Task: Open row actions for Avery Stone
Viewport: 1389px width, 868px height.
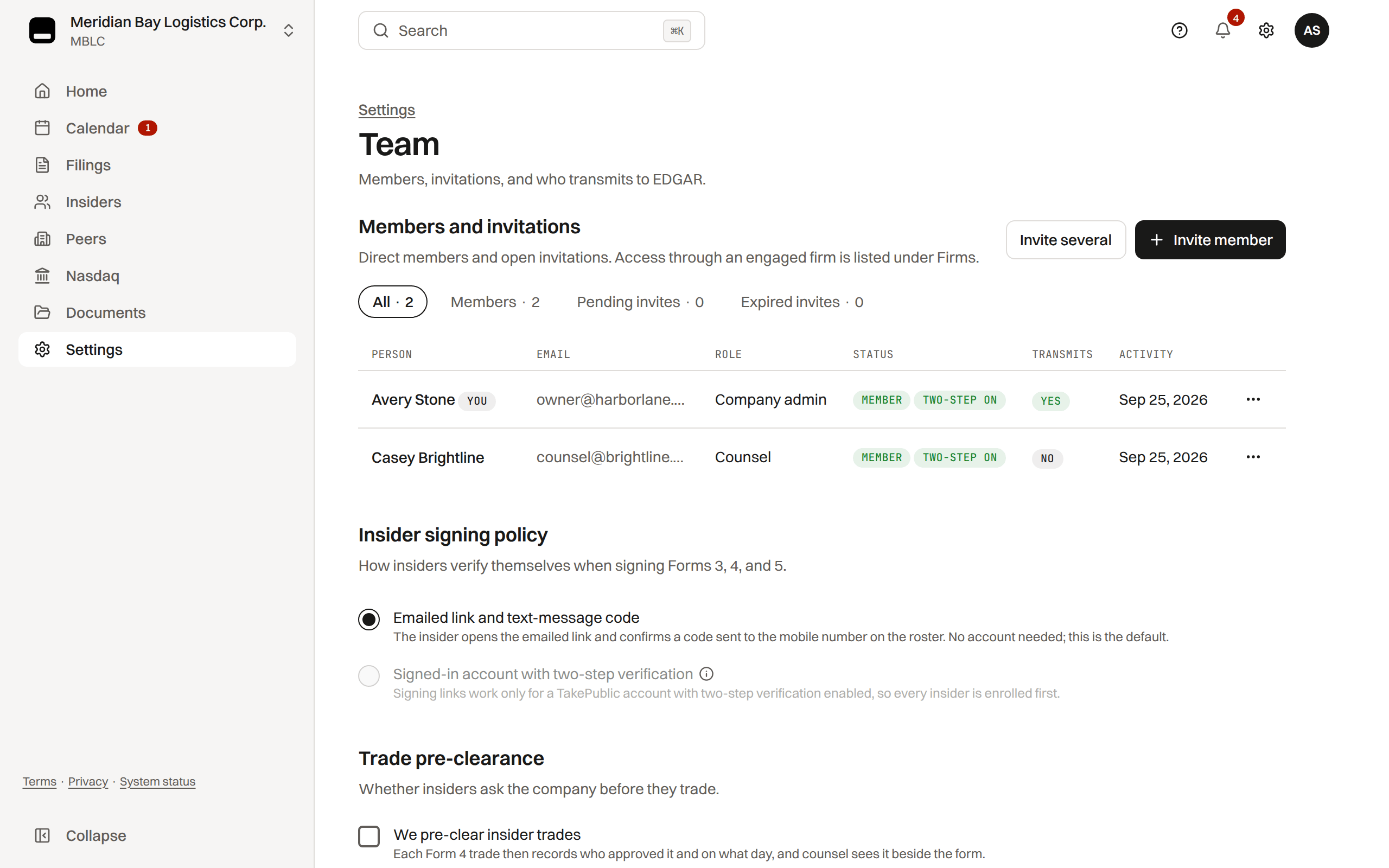Action: click(x=1253, y=400)
